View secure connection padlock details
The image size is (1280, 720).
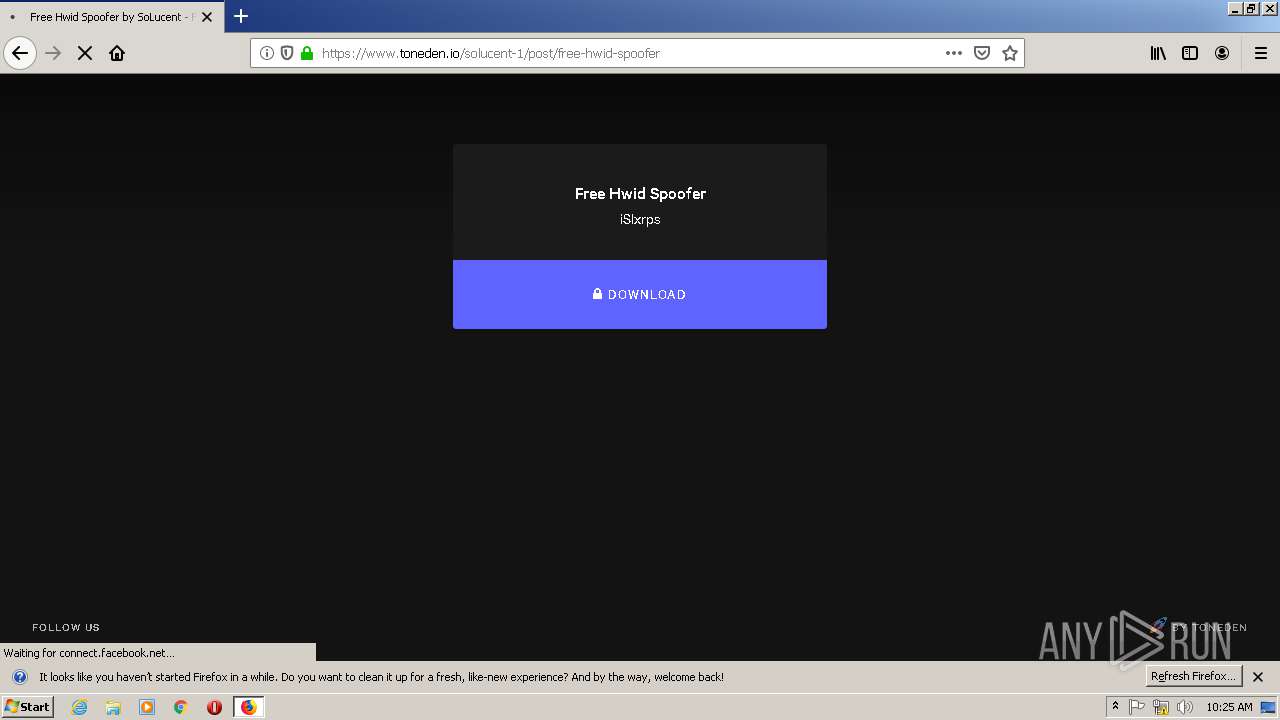coord(307,53)
